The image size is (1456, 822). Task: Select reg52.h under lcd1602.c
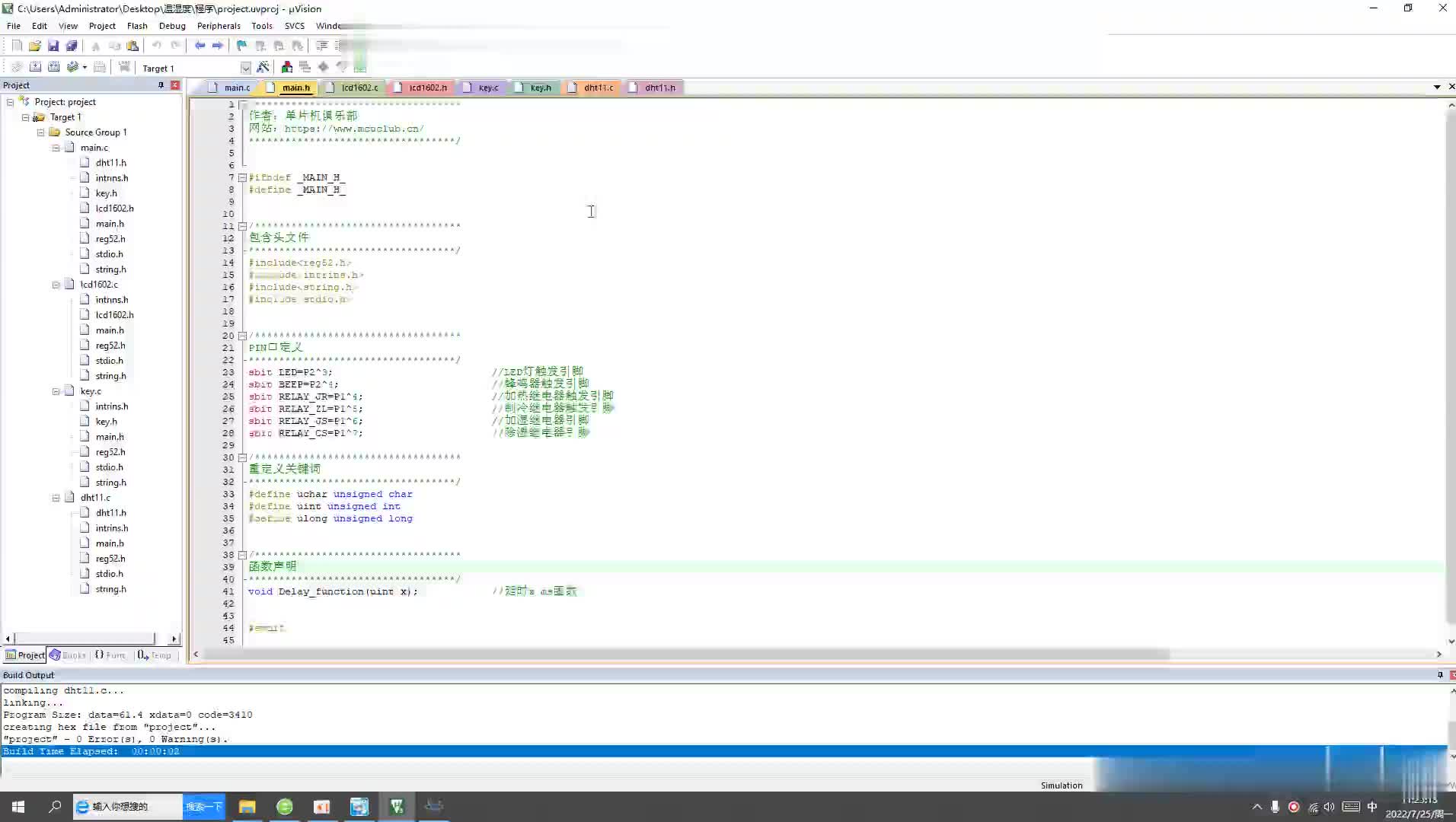(110, 346)
